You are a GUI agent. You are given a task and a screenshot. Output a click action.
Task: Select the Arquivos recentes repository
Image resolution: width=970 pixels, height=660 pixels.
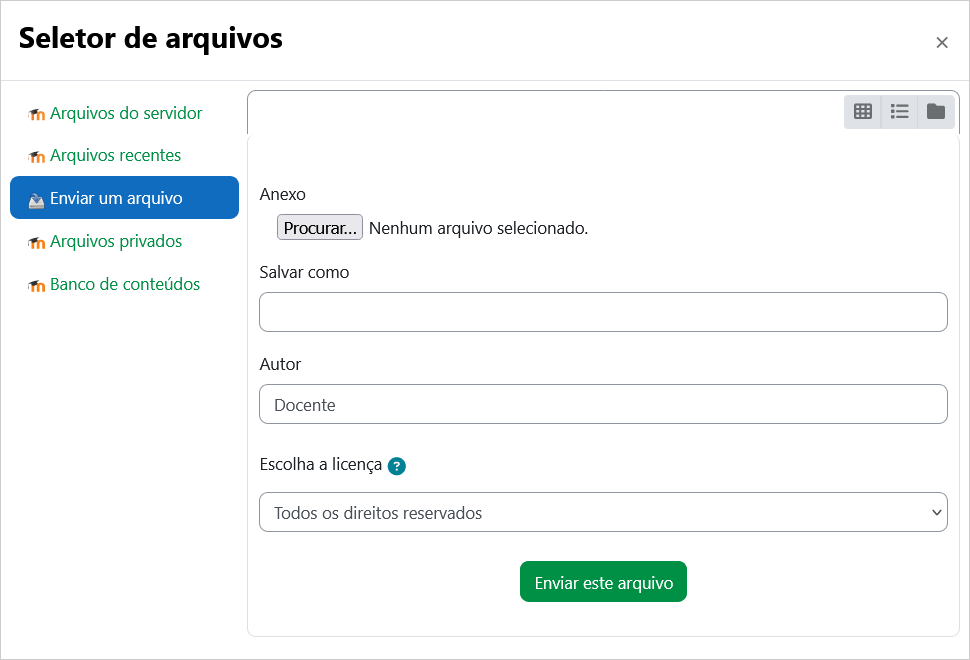point(116,156)
